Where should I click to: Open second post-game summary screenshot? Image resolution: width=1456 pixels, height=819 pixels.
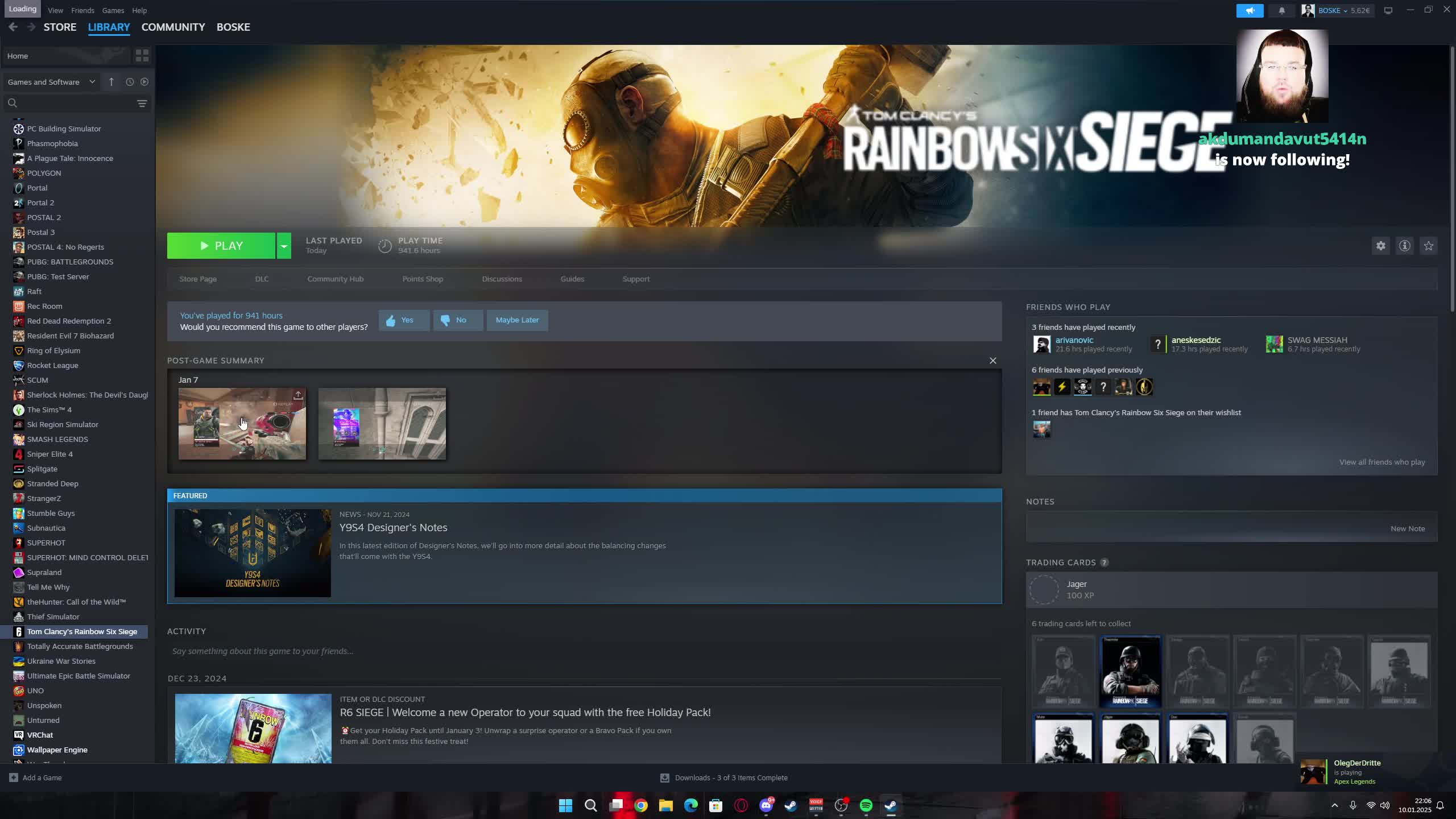pyautogui.click(x=382, y=424)
